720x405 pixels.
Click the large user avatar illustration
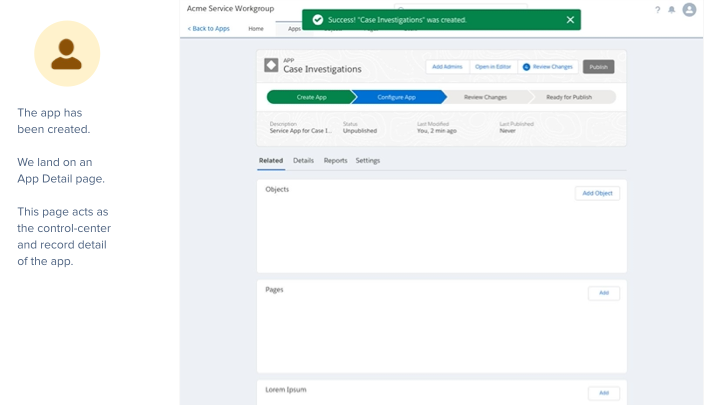tap(67, 54)
